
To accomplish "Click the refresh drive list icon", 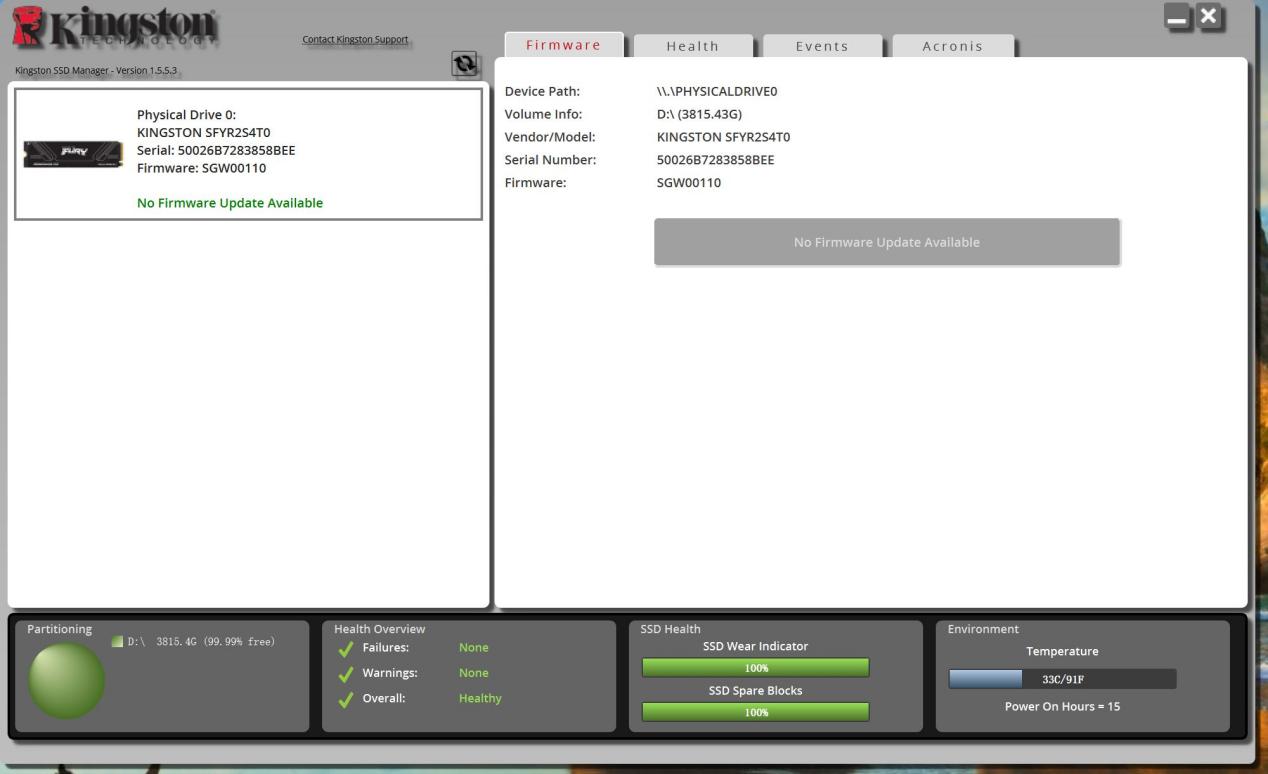I will pos(464,64).
